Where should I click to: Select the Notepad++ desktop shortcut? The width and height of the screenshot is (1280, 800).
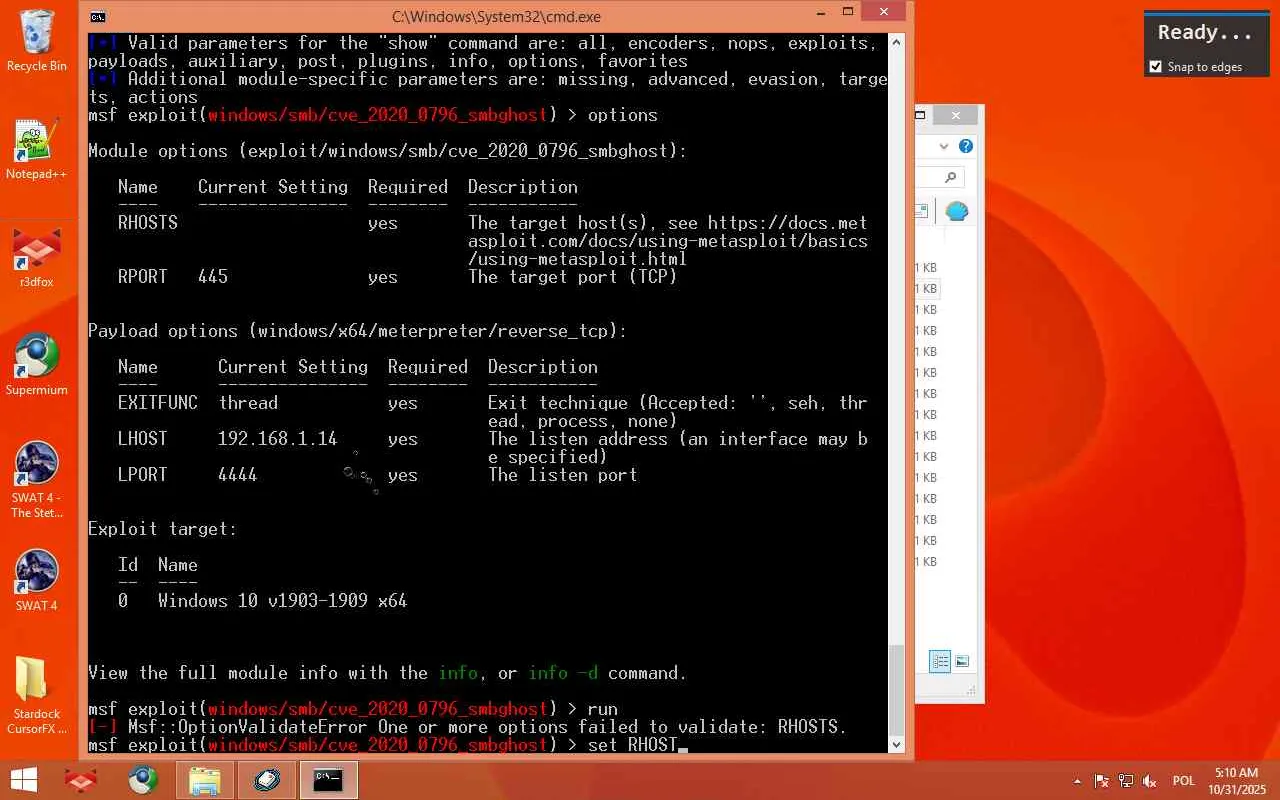[x=37, y=149]
